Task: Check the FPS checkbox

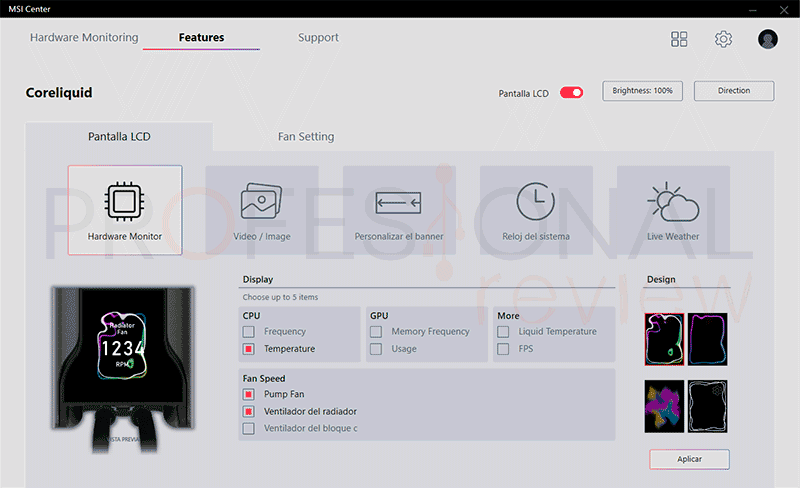Action: click(x=503, y=349)
